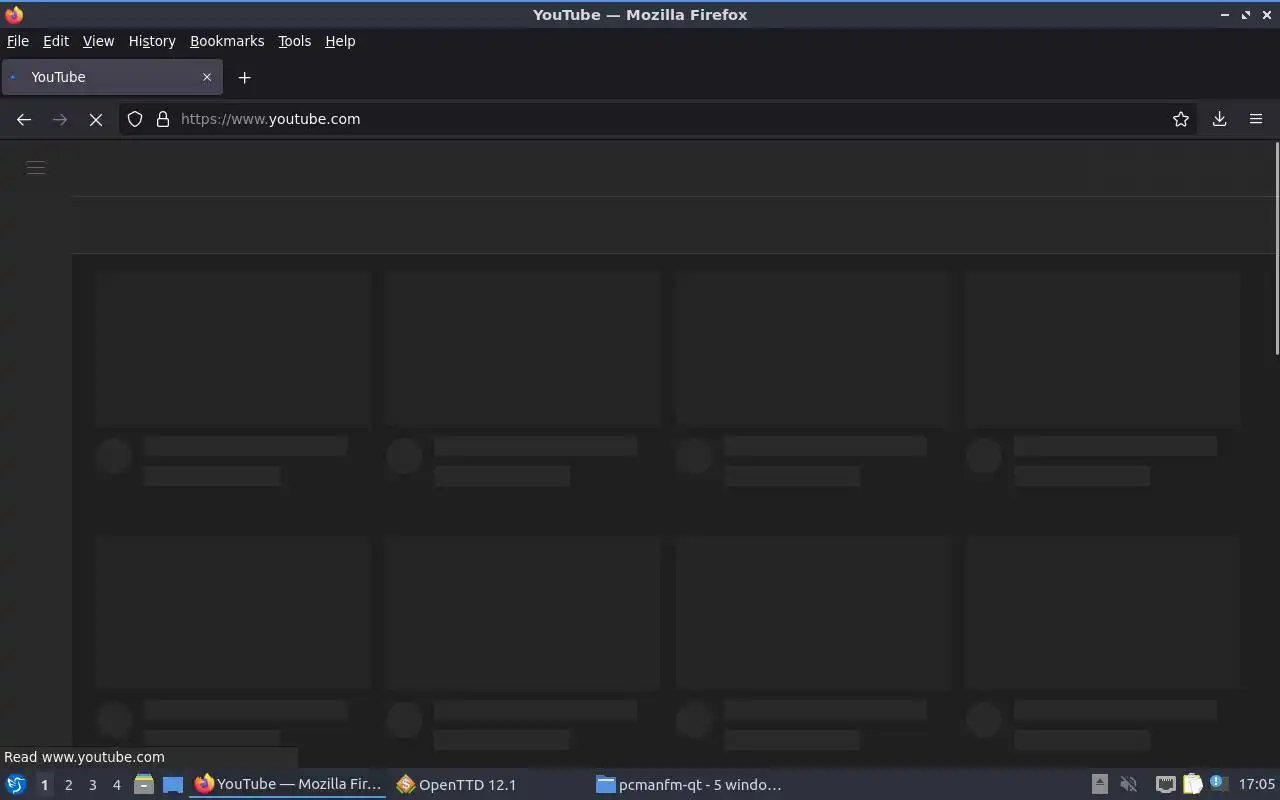Open YouTube guide hamburger menu
The image size is (1280, 800).
click(x=36, y=168)
